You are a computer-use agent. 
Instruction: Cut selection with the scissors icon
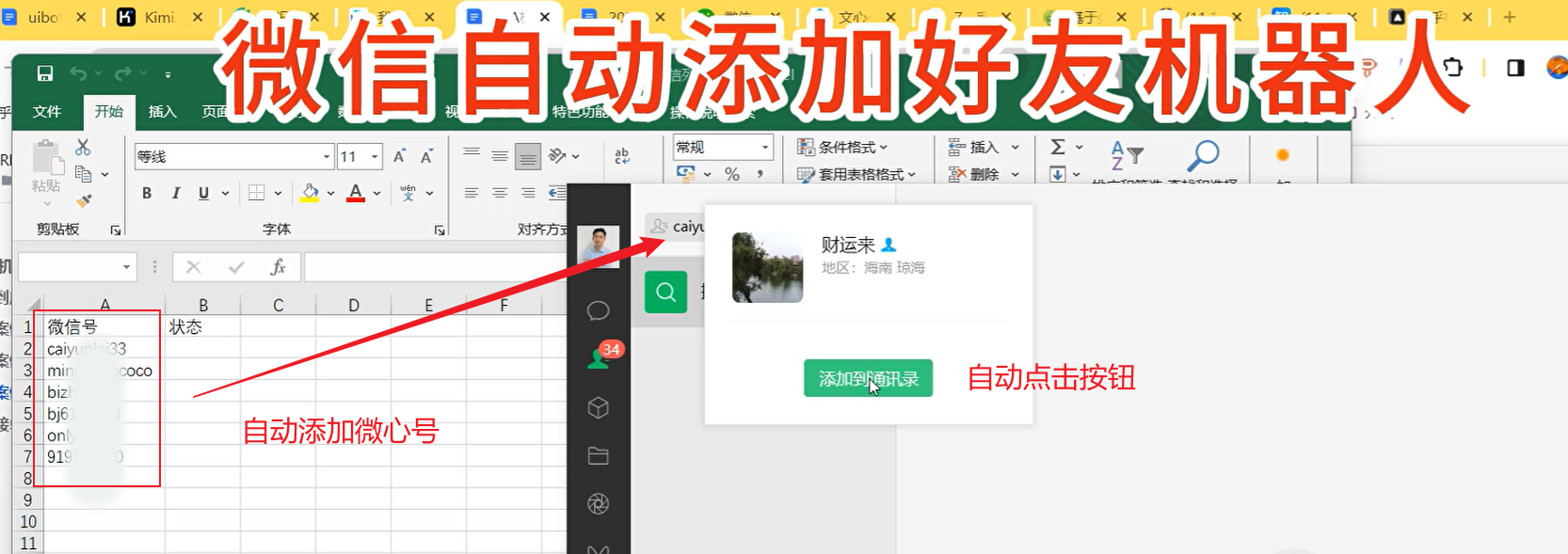tap(83, 148)
